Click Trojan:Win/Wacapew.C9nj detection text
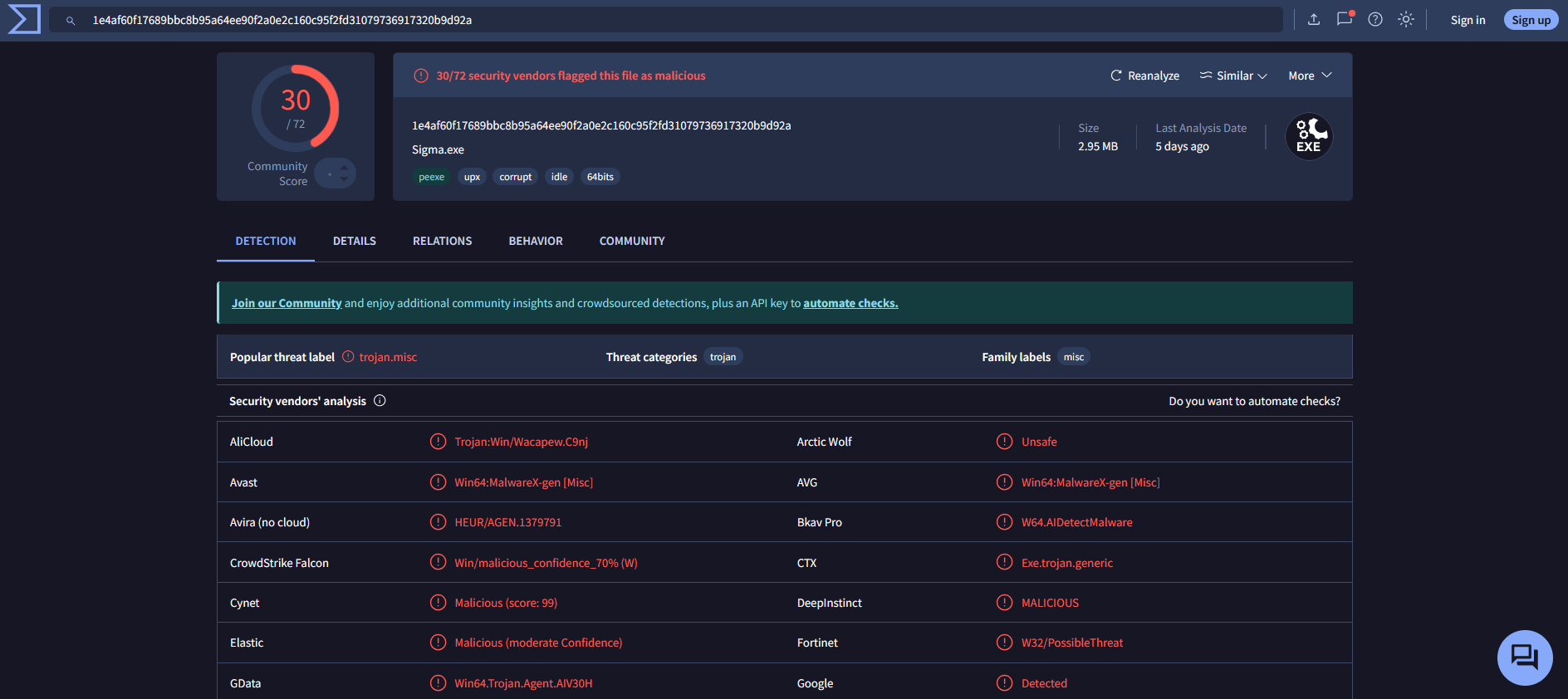 (x=521, y=442)
